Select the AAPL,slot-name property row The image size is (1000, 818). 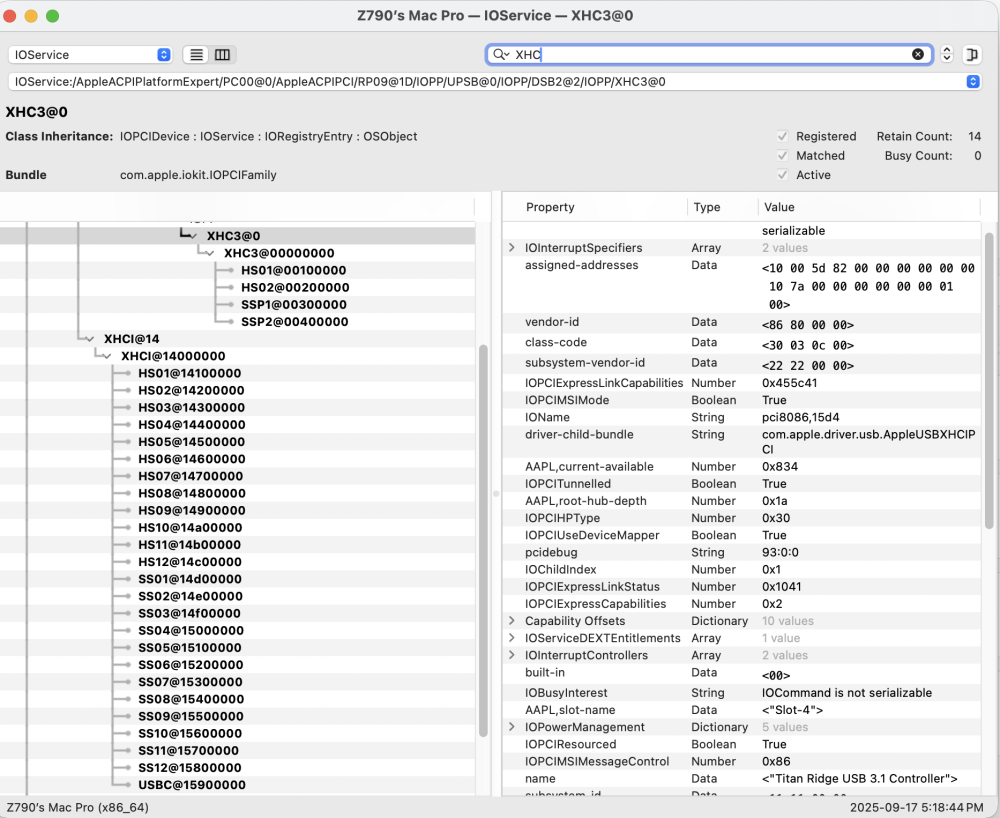[742, 710]
